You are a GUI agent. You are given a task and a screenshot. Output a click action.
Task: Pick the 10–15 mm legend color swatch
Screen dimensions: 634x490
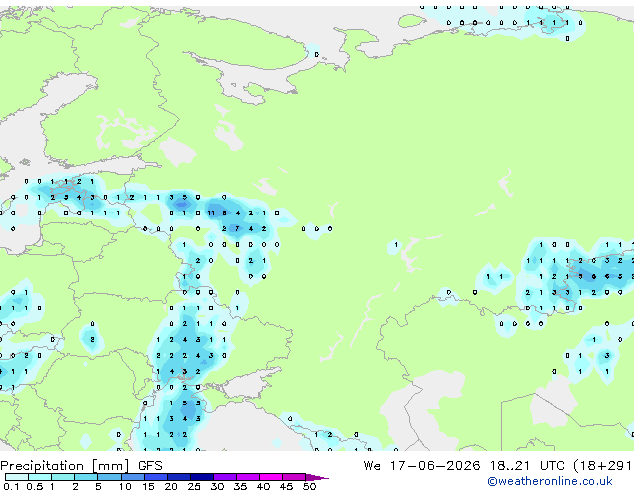pos(132,477)
